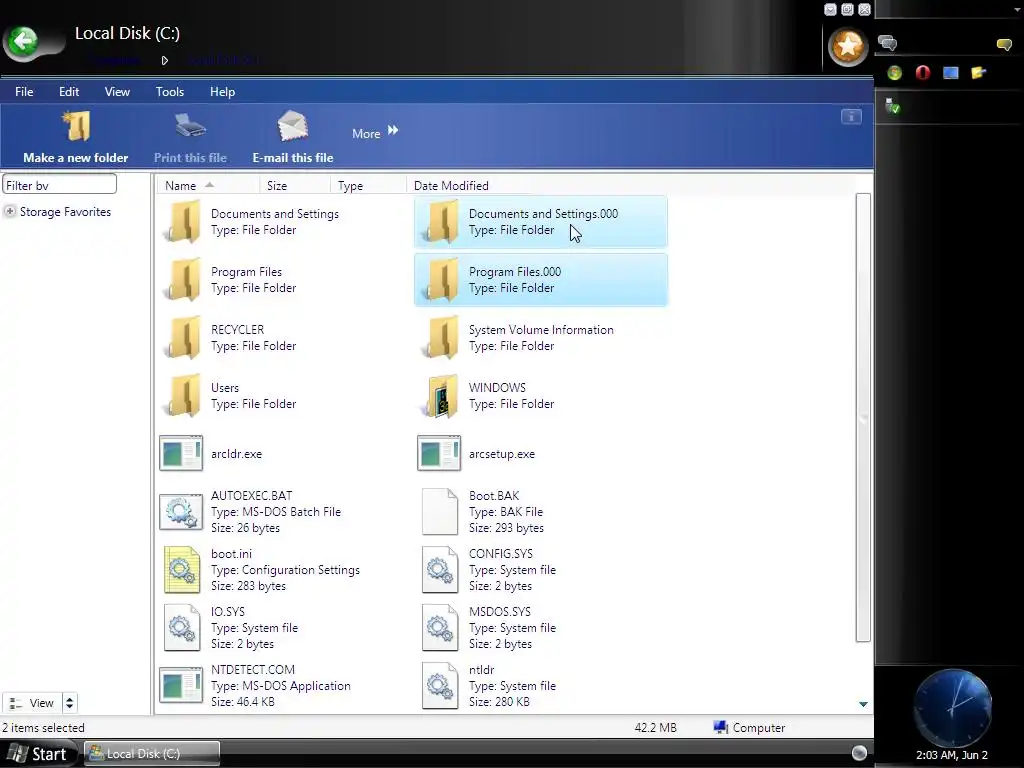Click the Filter by input field
This screenshot has width=1024, height=768.
click(59, 185)
